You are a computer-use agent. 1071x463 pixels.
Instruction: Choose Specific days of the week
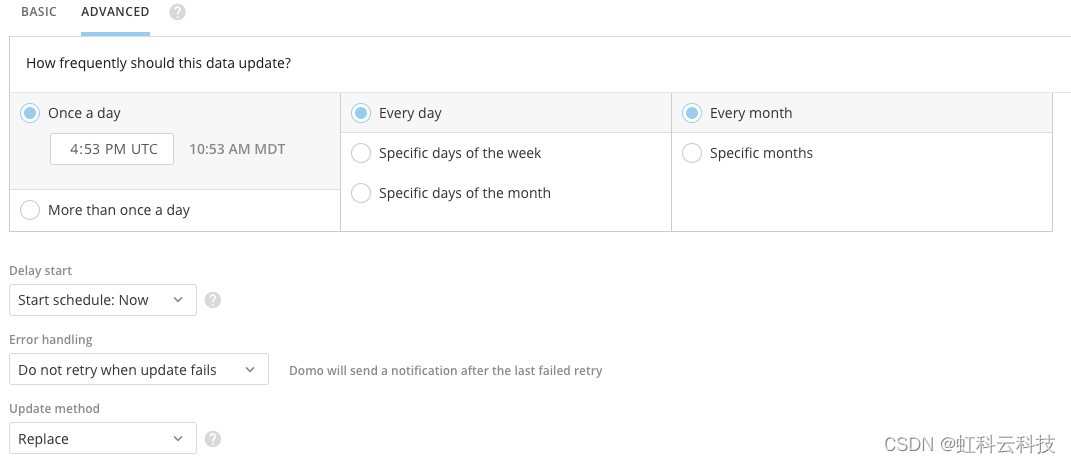coord(361,153)
